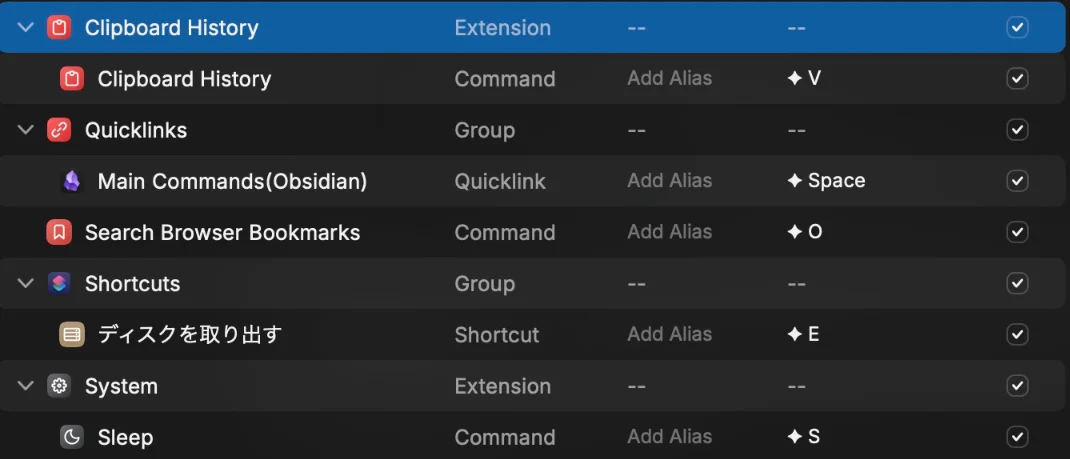Image resolution: width=1070 pixels, height=459 pixels.
Task: Click the purple Obsidian crystal icon
Action: 72,181
